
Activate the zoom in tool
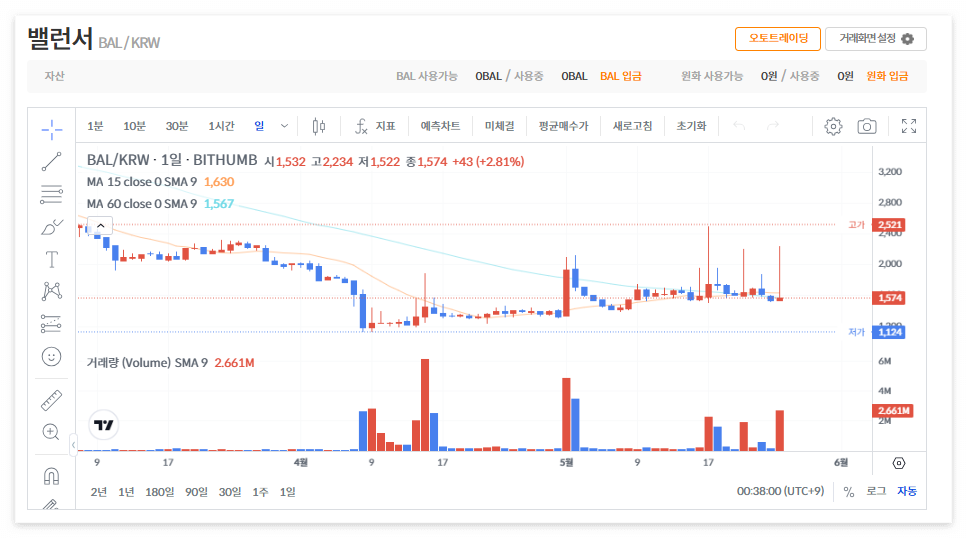pyautogui.click(x=52, y=432)
